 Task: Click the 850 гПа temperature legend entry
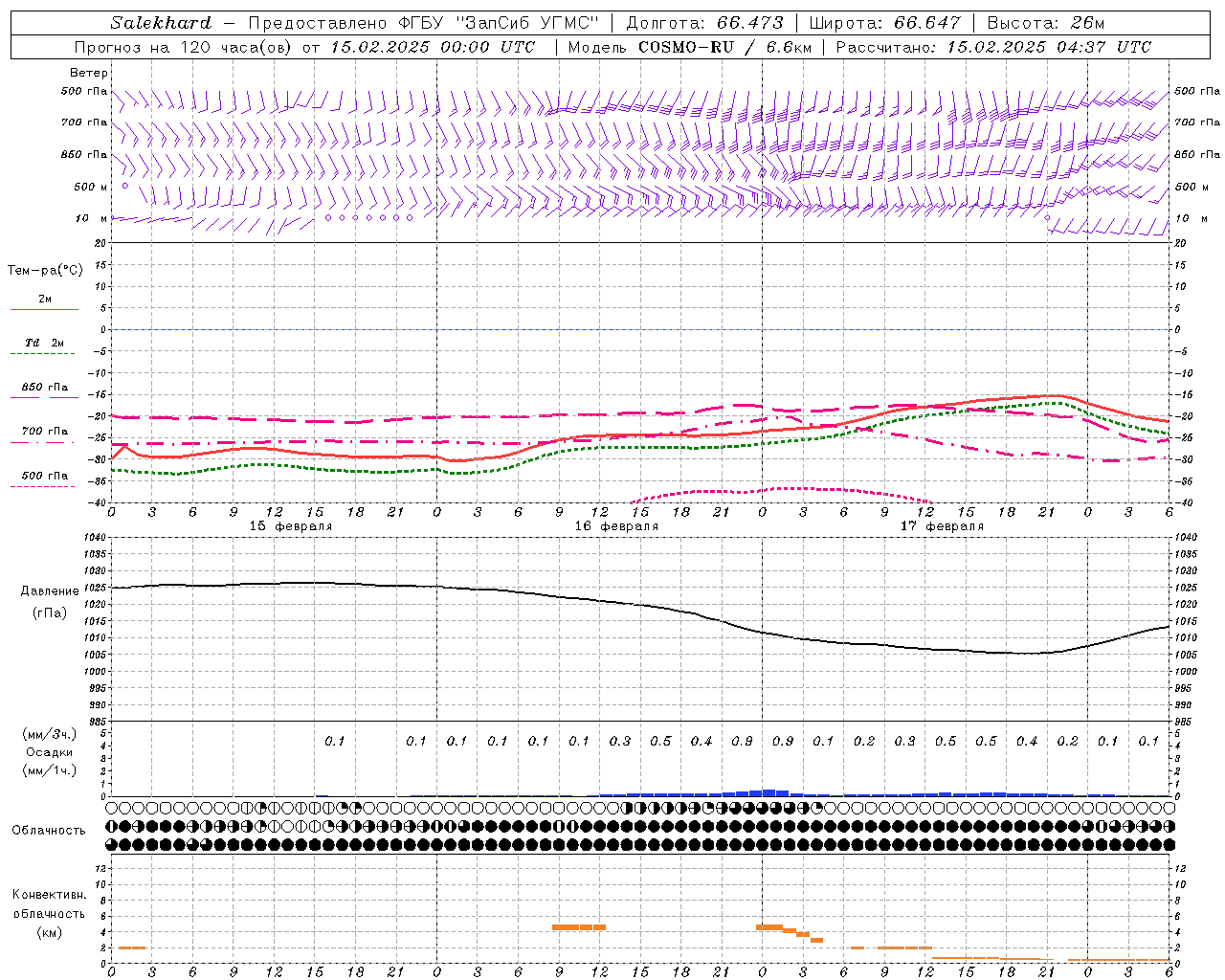coord(44,388)
